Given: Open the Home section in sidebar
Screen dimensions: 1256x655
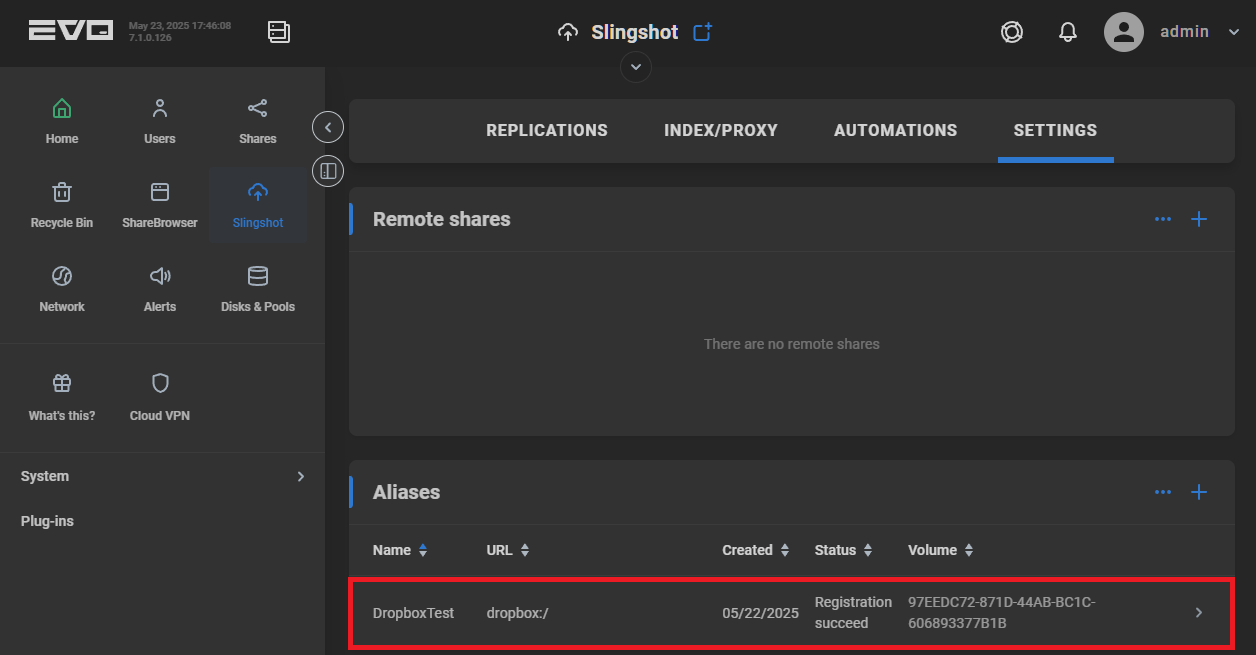Looking at the screenshot, I should (x=62, y=121).
